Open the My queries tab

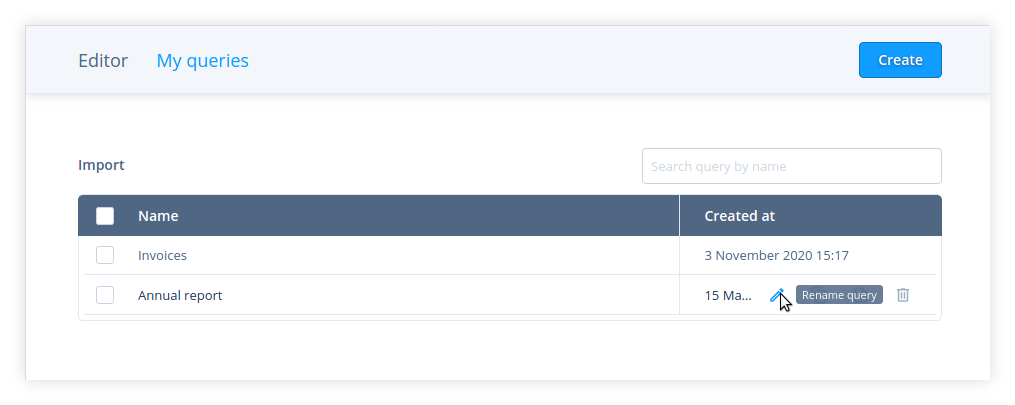pos(202,61)
